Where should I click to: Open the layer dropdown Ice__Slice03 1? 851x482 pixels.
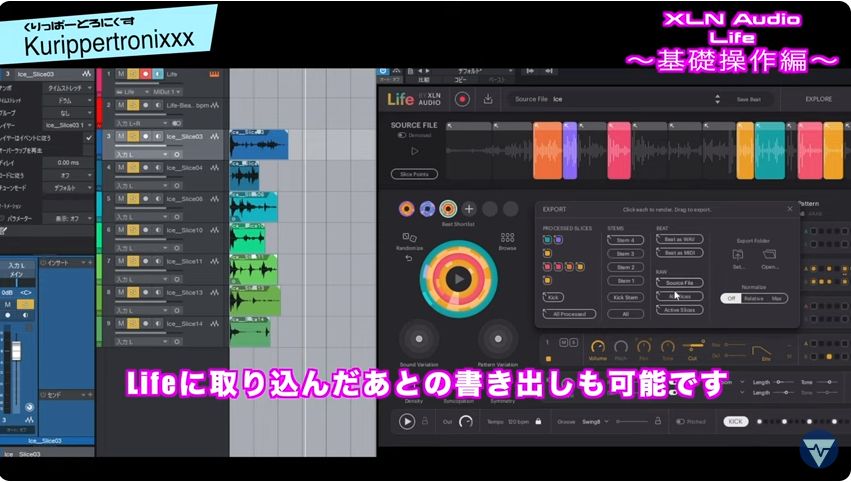point(69,125)
